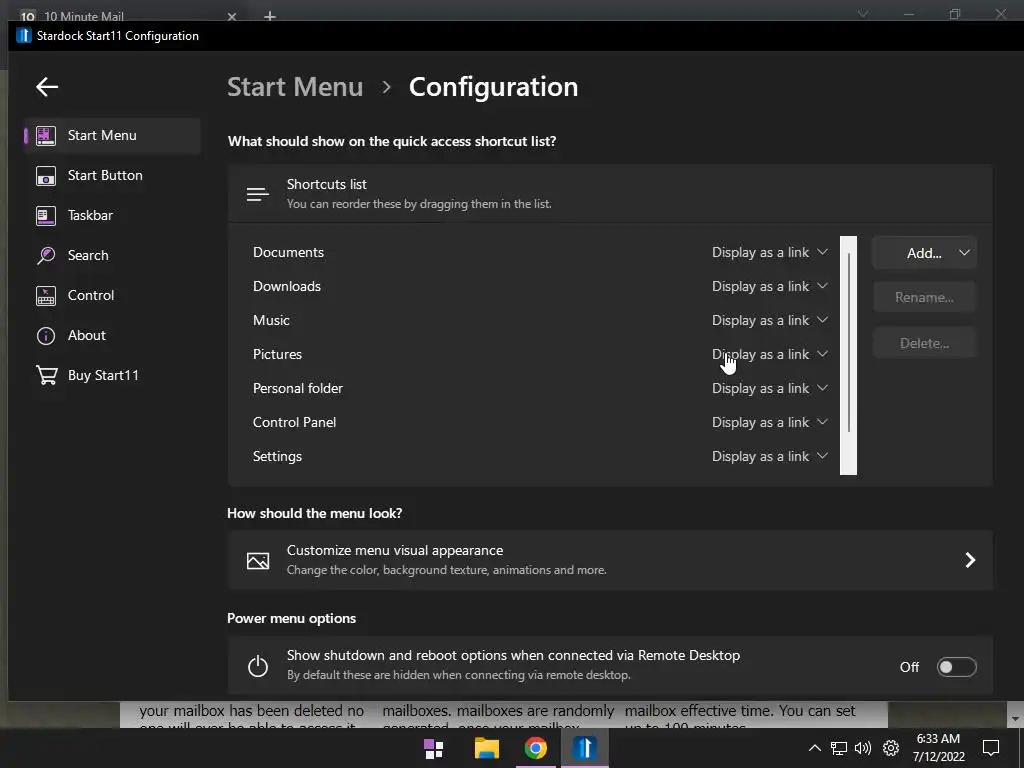This screenshot has height=768, width=1024.
Task: Open Documents display mode dropdown
Action: [769, 252]
